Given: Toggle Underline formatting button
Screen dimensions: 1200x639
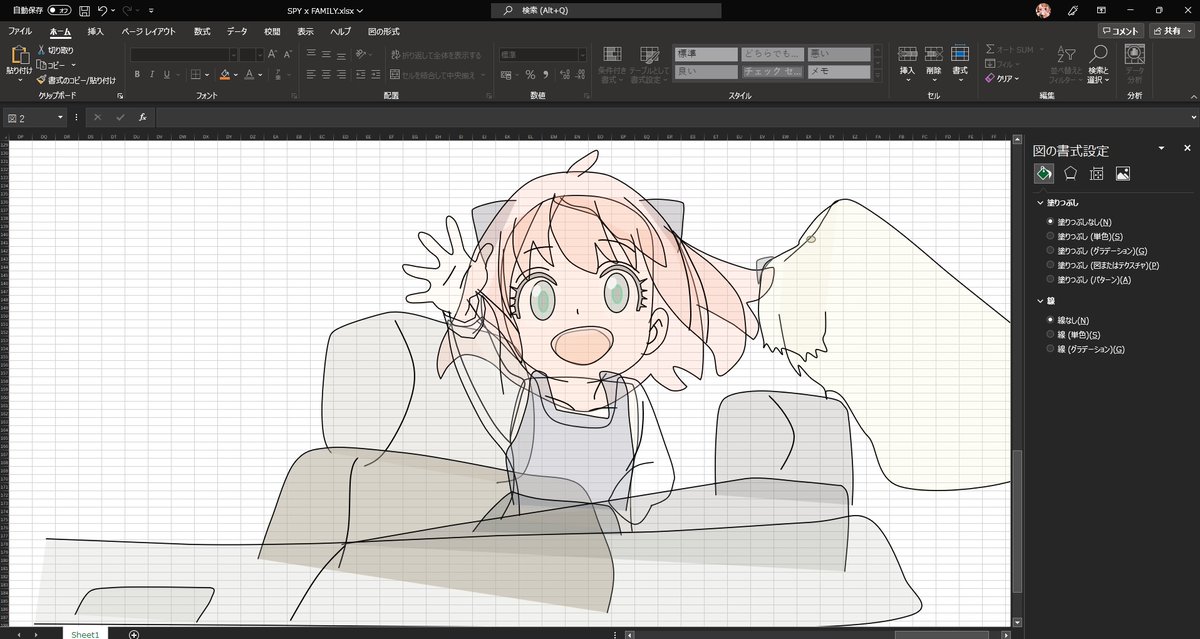Looking at the screenshot, I should (x=167, y=74).
